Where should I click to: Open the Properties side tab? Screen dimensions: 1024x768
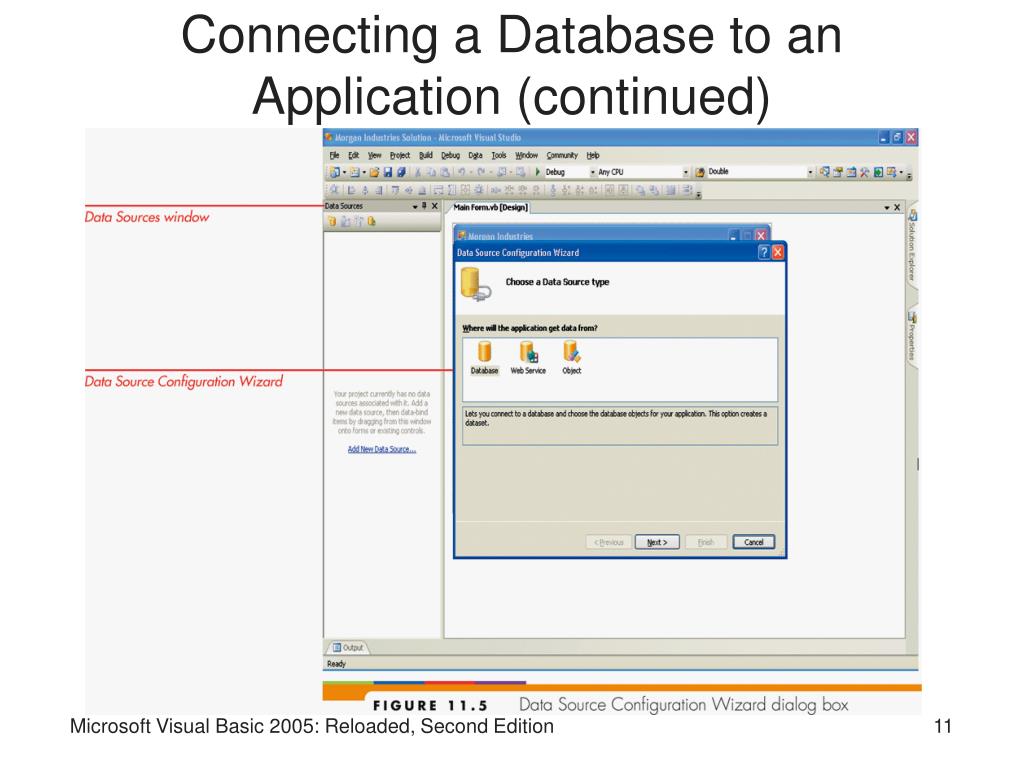pyautogui.click(x=912, y=336)
